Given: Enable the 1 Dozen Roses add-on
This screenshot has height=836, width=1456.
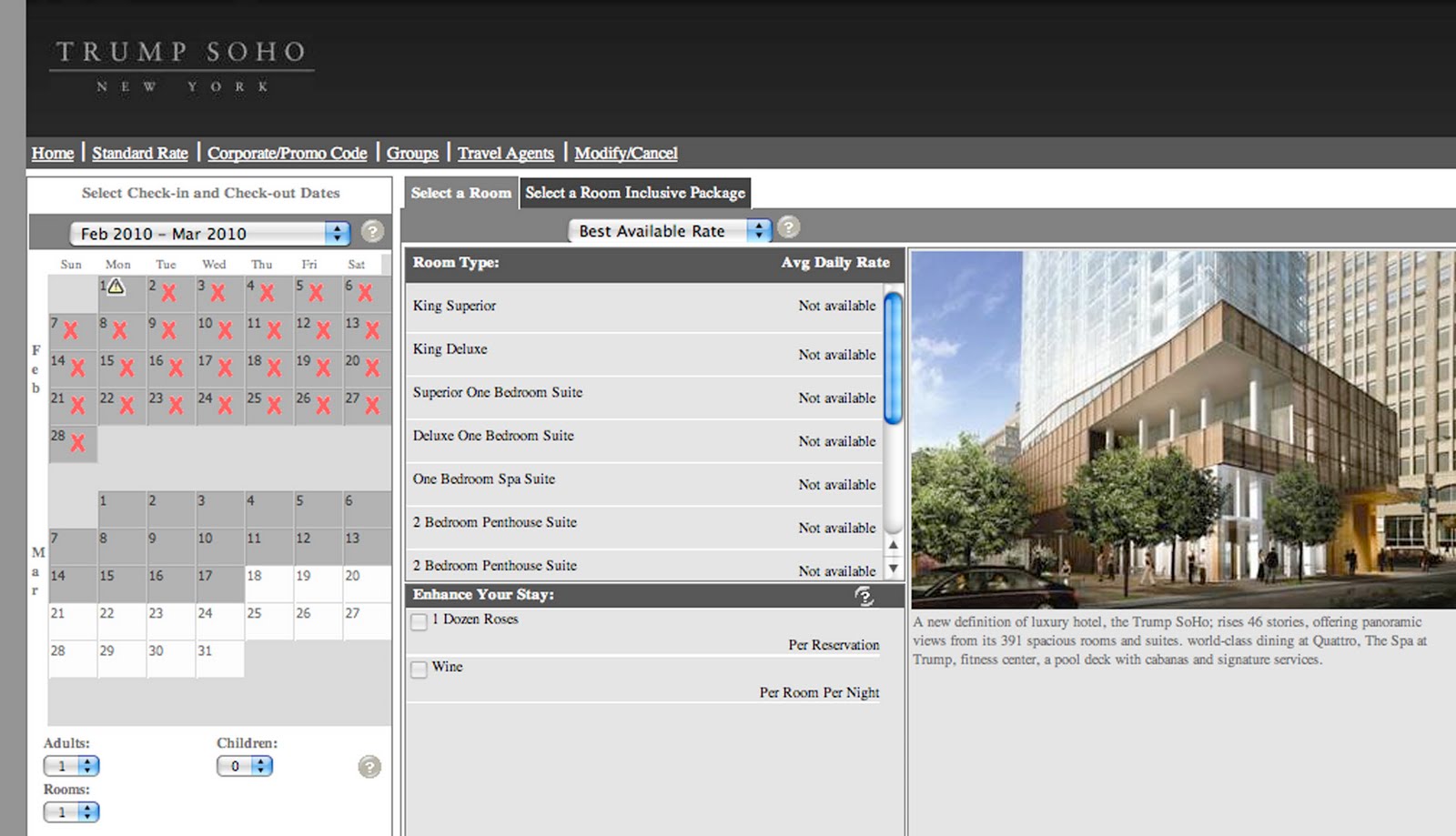Looking at the screenshot, I should click(x=420, y=622).
